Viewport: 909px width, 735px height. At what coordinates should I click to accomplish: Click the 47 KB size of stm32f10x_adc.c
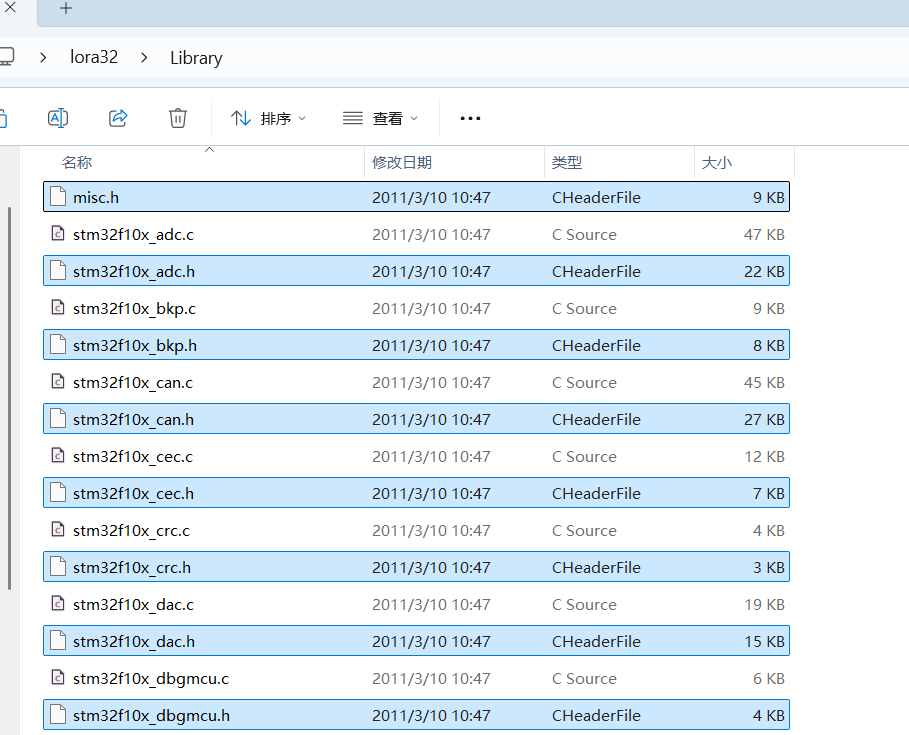pos(764,235)
